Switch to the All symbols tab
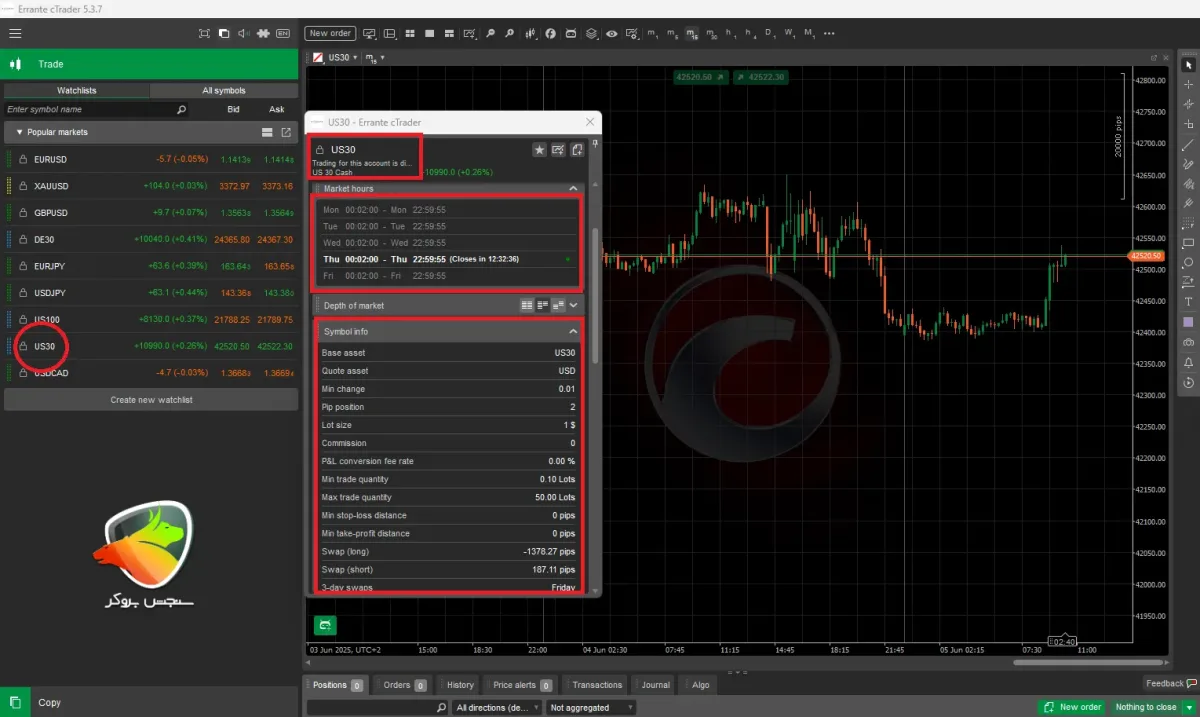1200x717 pixels. pyautogui.click(x=224, y=90)
